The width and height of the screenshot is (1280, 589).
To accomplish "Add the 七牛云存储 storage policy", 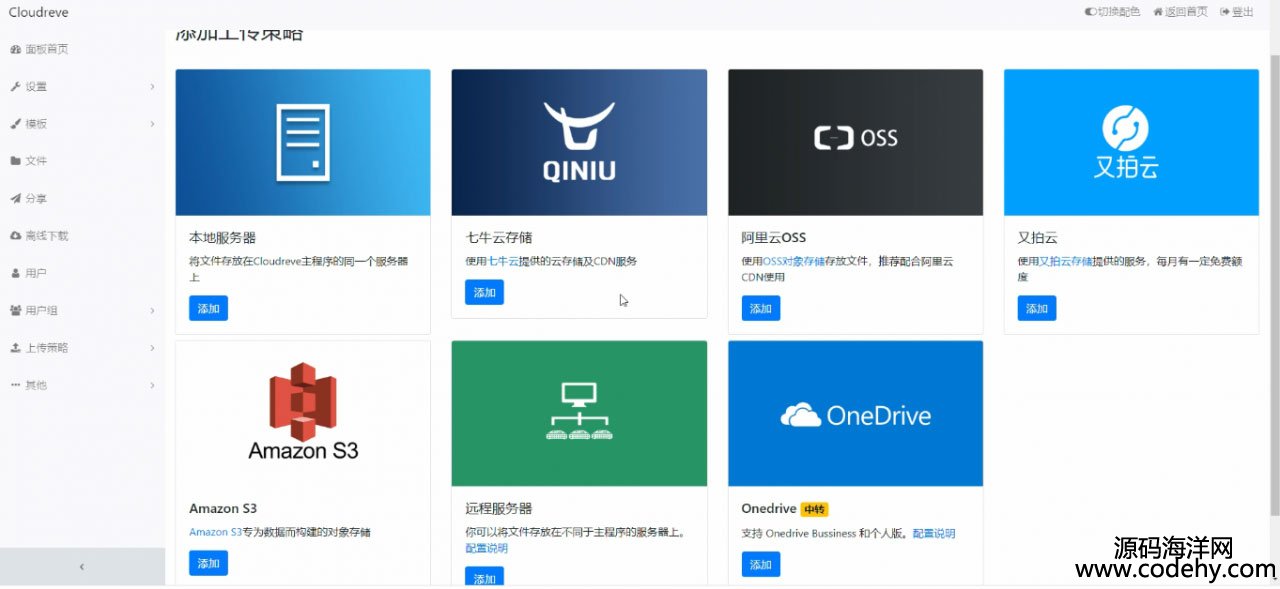I will coord(484,292).
